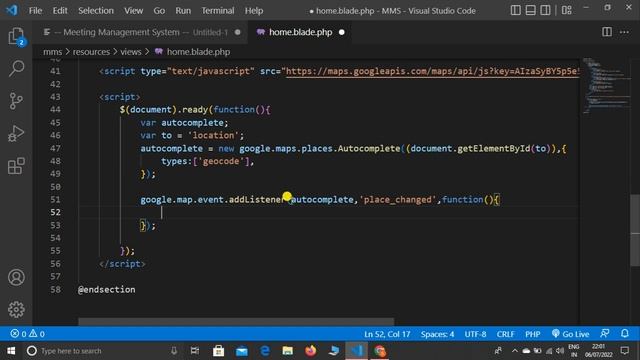
Task: Open the Run and Debug view
Action: click(16, 133)
